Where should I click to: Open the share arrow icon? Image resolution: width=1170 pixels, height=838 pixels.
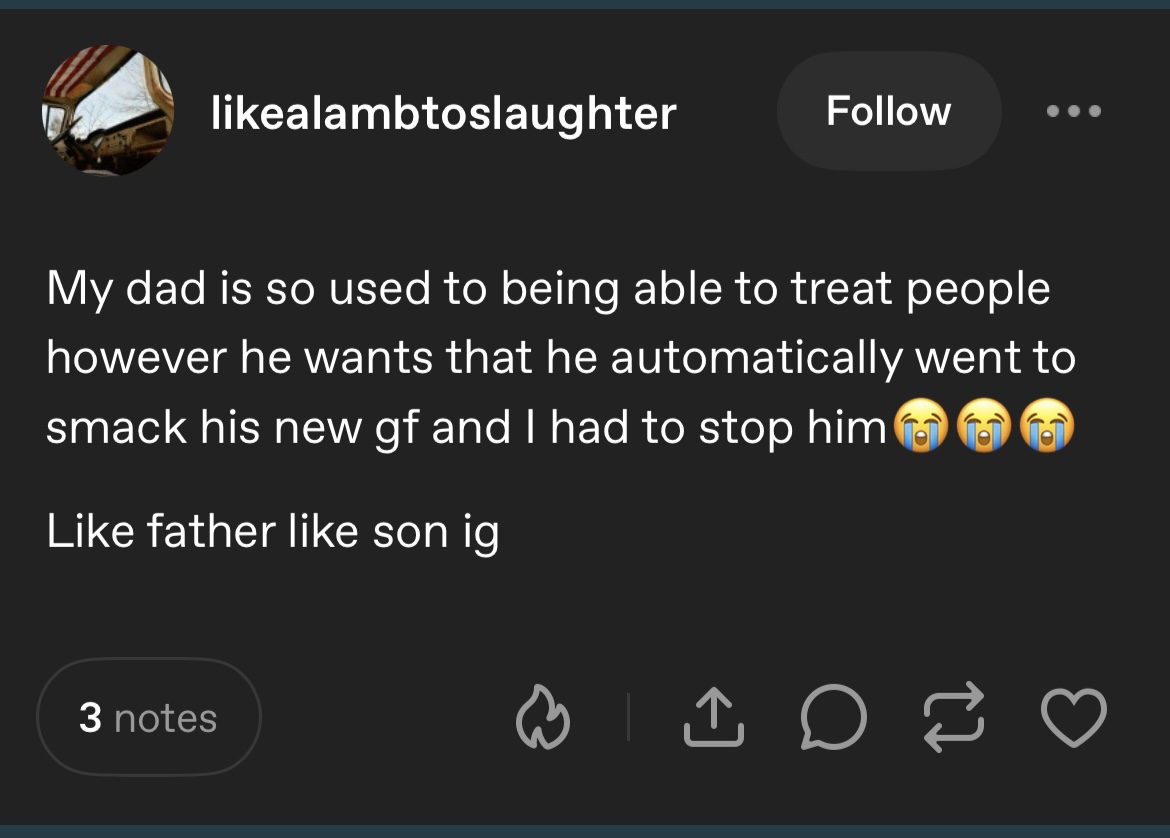(x=713, y=717)
